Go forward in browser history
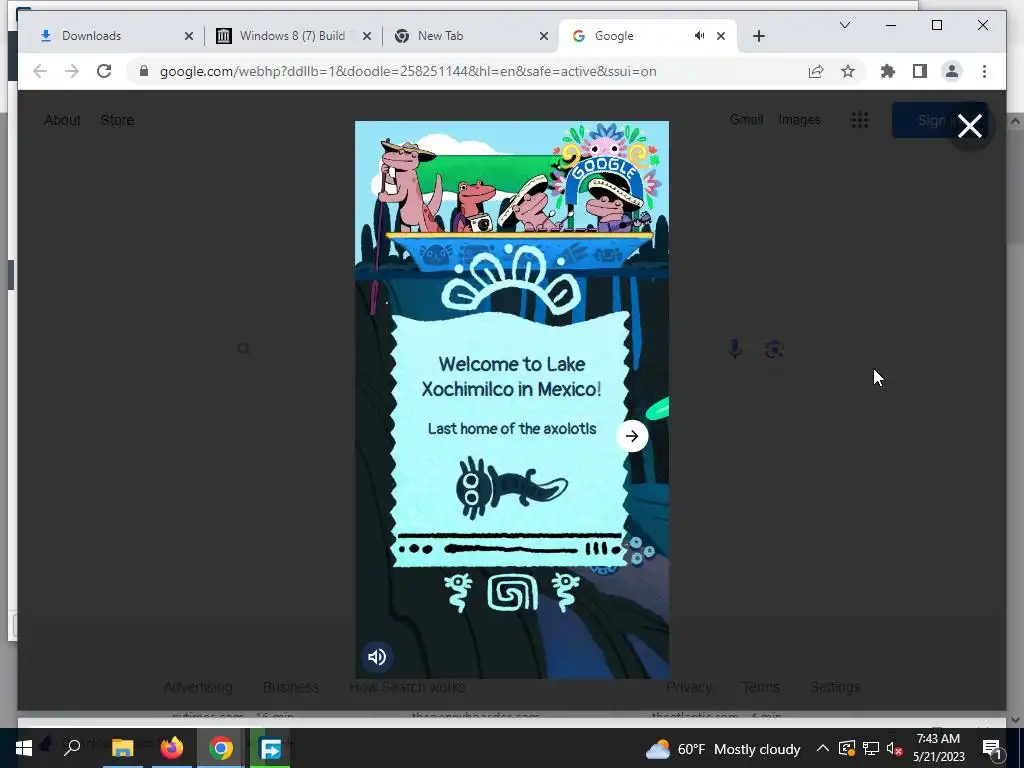This screenshot has height=768, width=1024. tap(72, 71)
